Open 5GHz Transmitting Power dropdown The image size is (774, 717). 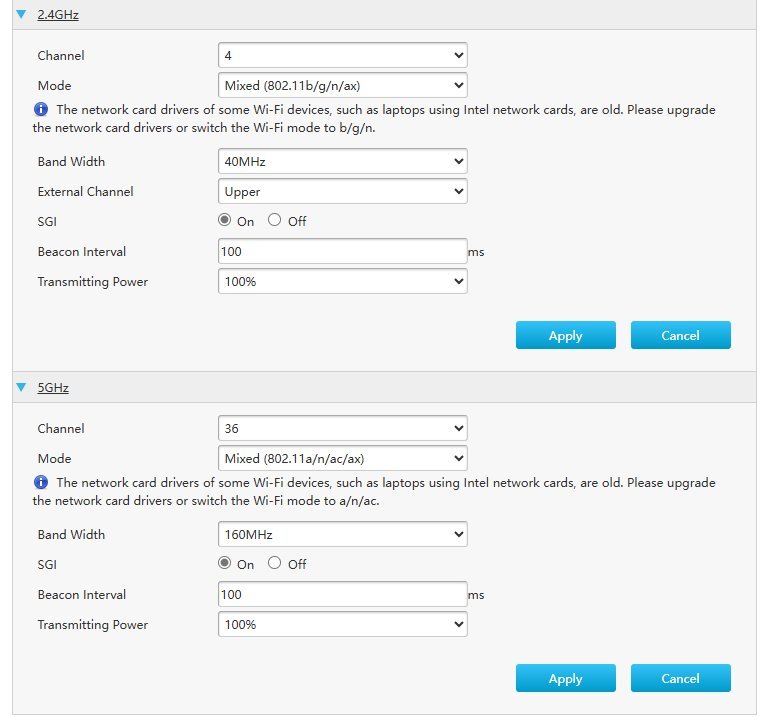(342, 624)
